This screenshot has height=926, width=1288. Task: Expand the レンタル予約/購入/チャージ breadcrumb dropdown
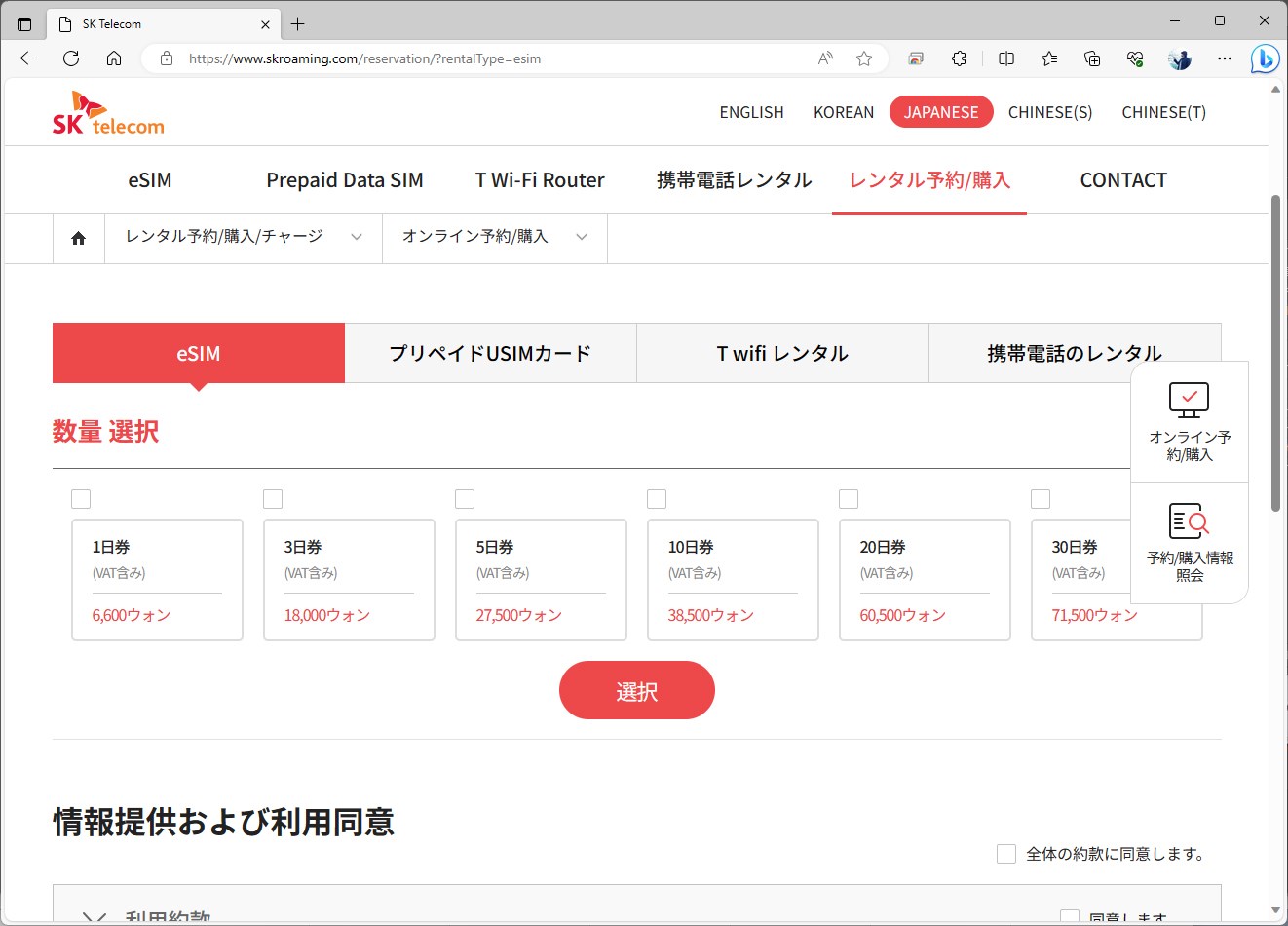click(x=357, y=237)
